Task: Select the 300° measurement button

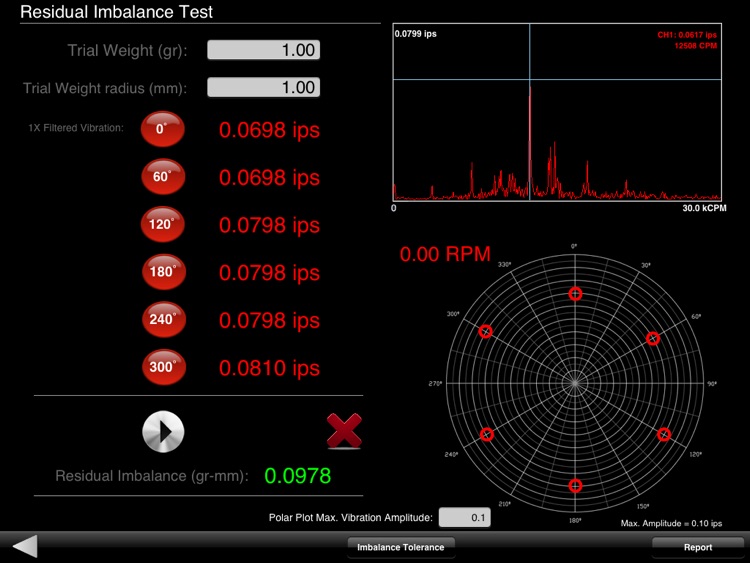Action: click(164, 367)
